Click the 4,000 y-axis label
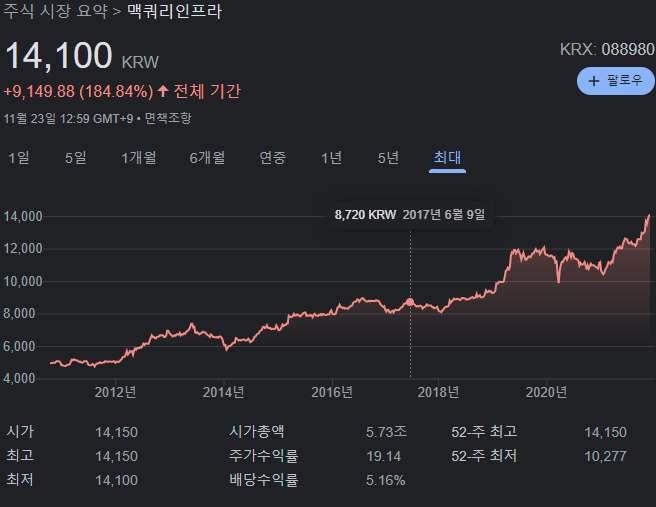The image size is (656, 507). coord(19,379)
